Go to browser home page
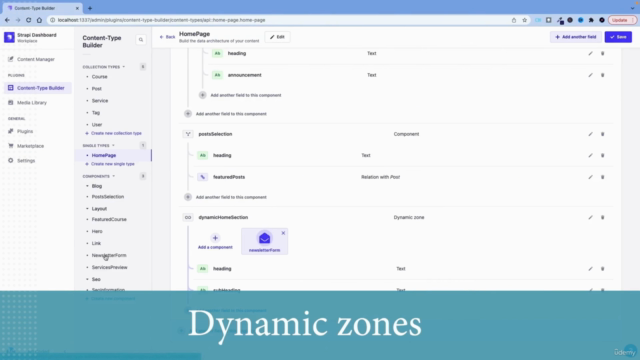 (x=39, y=20)
